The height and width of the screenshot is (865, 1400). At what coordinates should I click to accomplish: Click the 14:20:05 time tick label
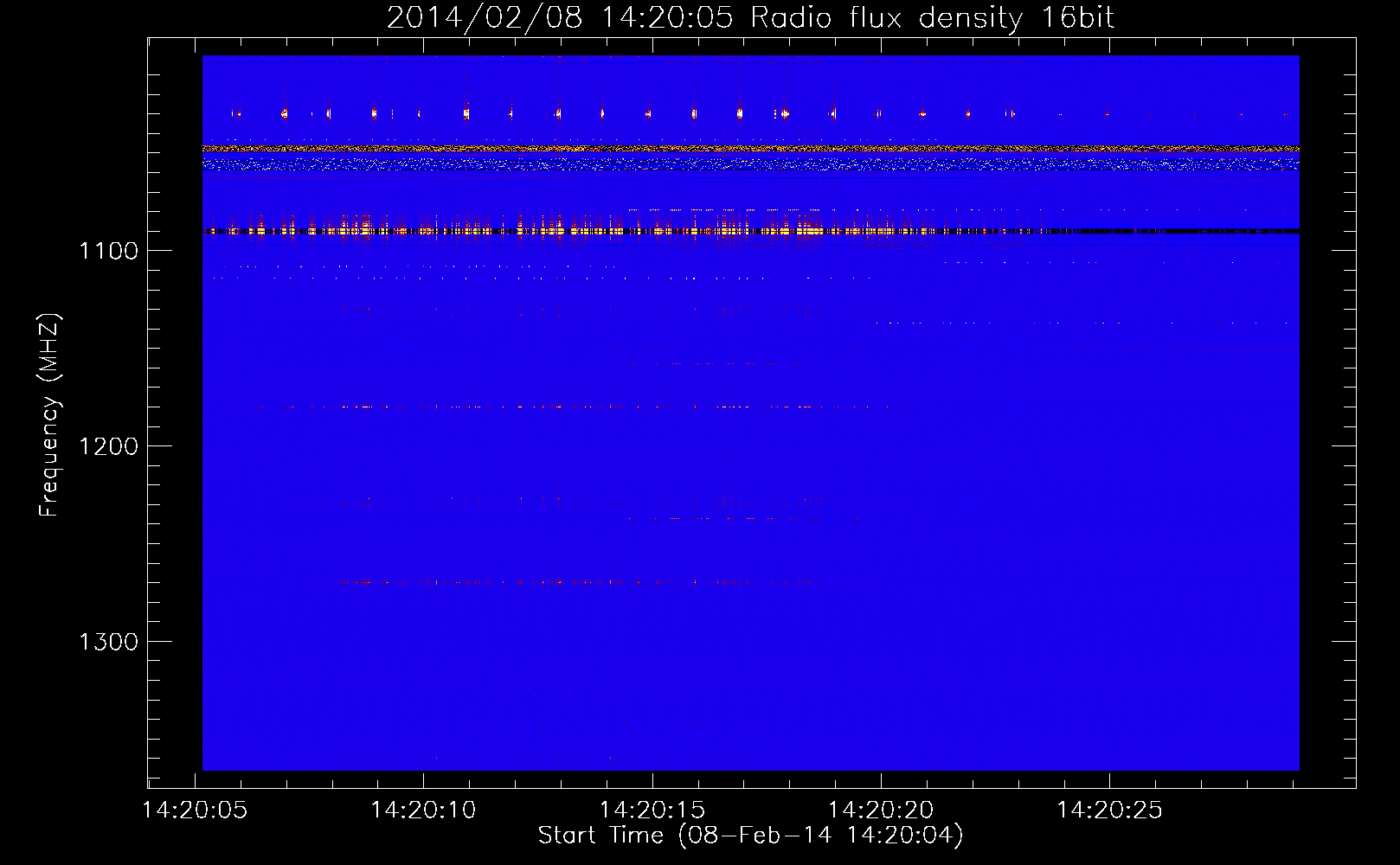[195, 811]
